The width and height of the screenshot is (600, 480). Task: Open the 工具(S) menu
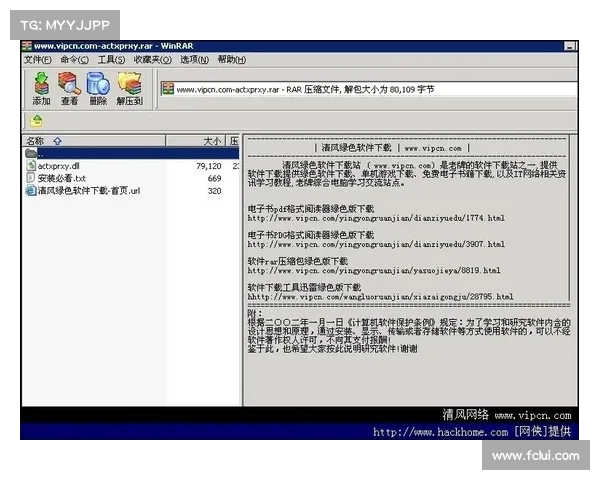[x=111, y=60]
